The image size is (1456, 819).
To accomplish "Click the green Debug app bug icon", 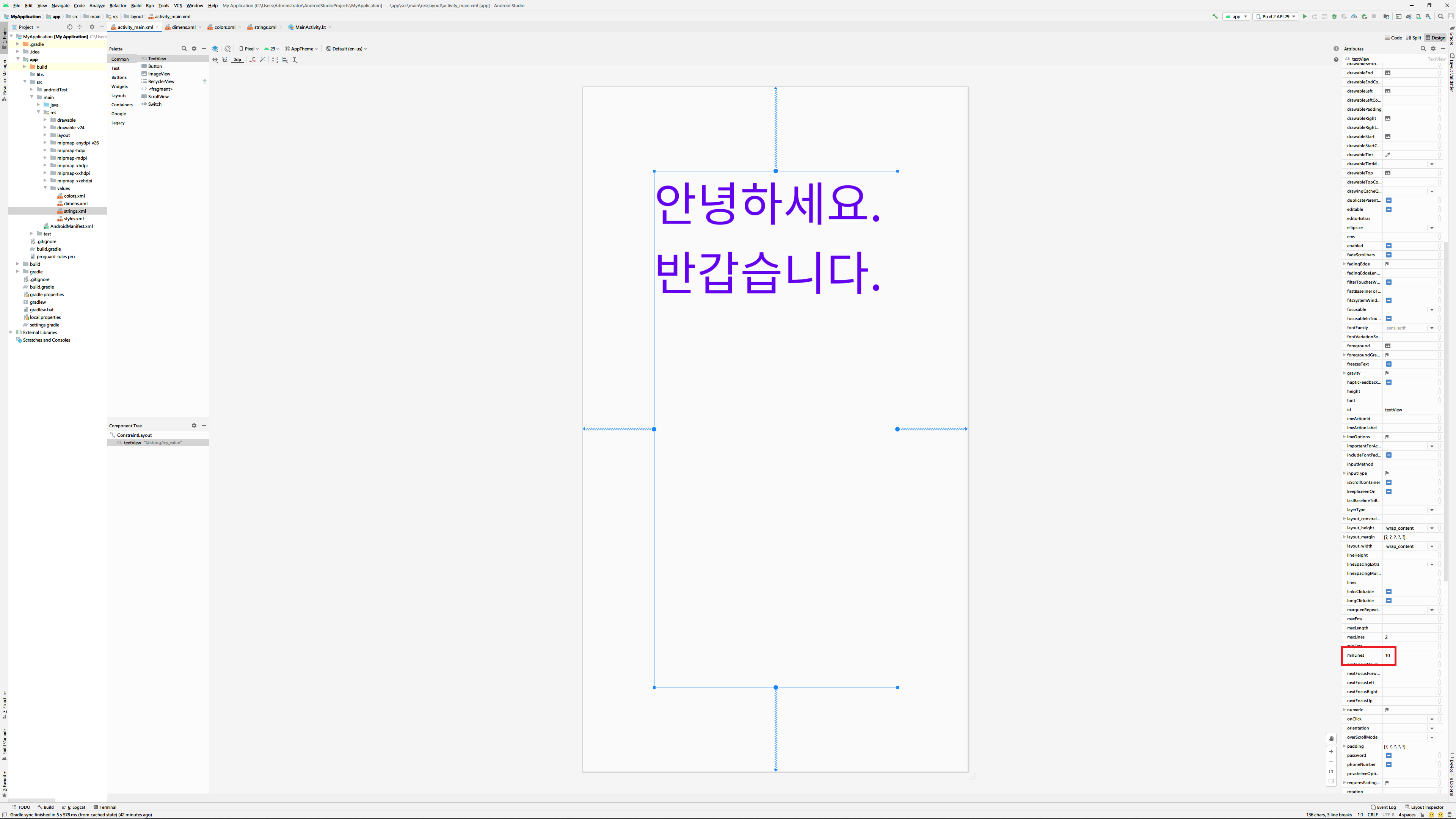I will coord(1334,16).
